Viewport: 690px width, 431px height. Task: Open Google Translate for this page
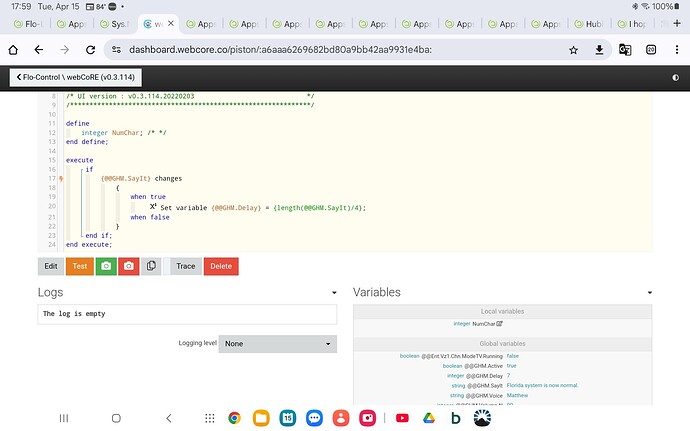[x=625, y=50]
